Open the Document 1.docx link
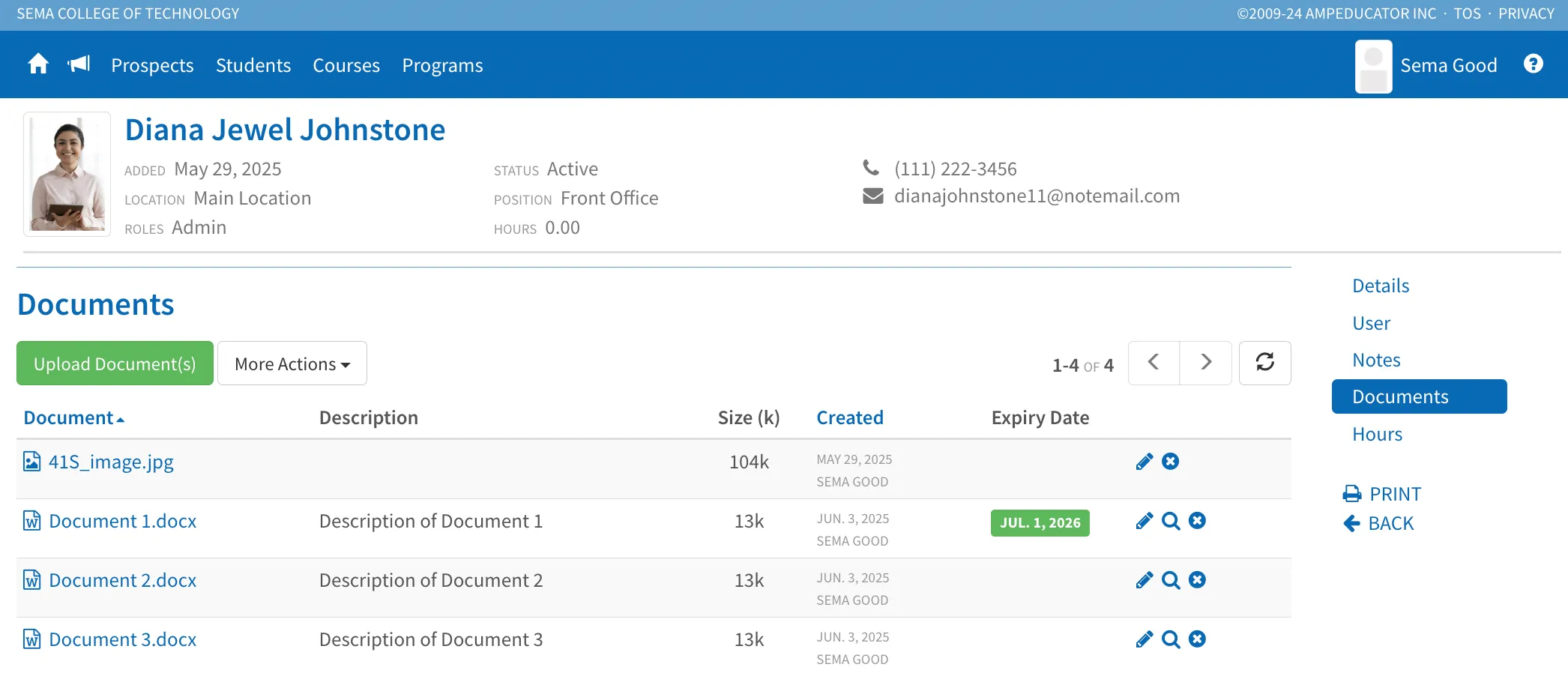 [x=122, y=522]
